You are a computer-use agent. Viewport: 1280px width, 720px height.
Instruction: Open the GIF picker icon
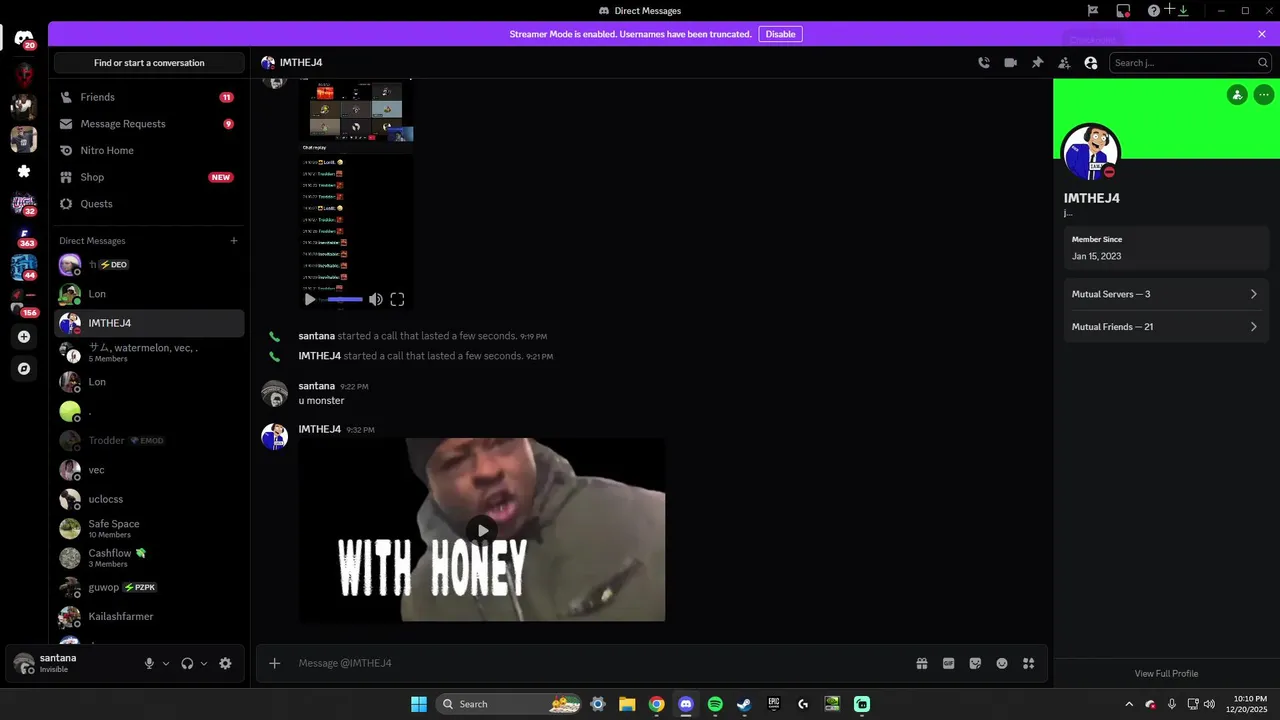pyautogui.click(x=949, y=663)
